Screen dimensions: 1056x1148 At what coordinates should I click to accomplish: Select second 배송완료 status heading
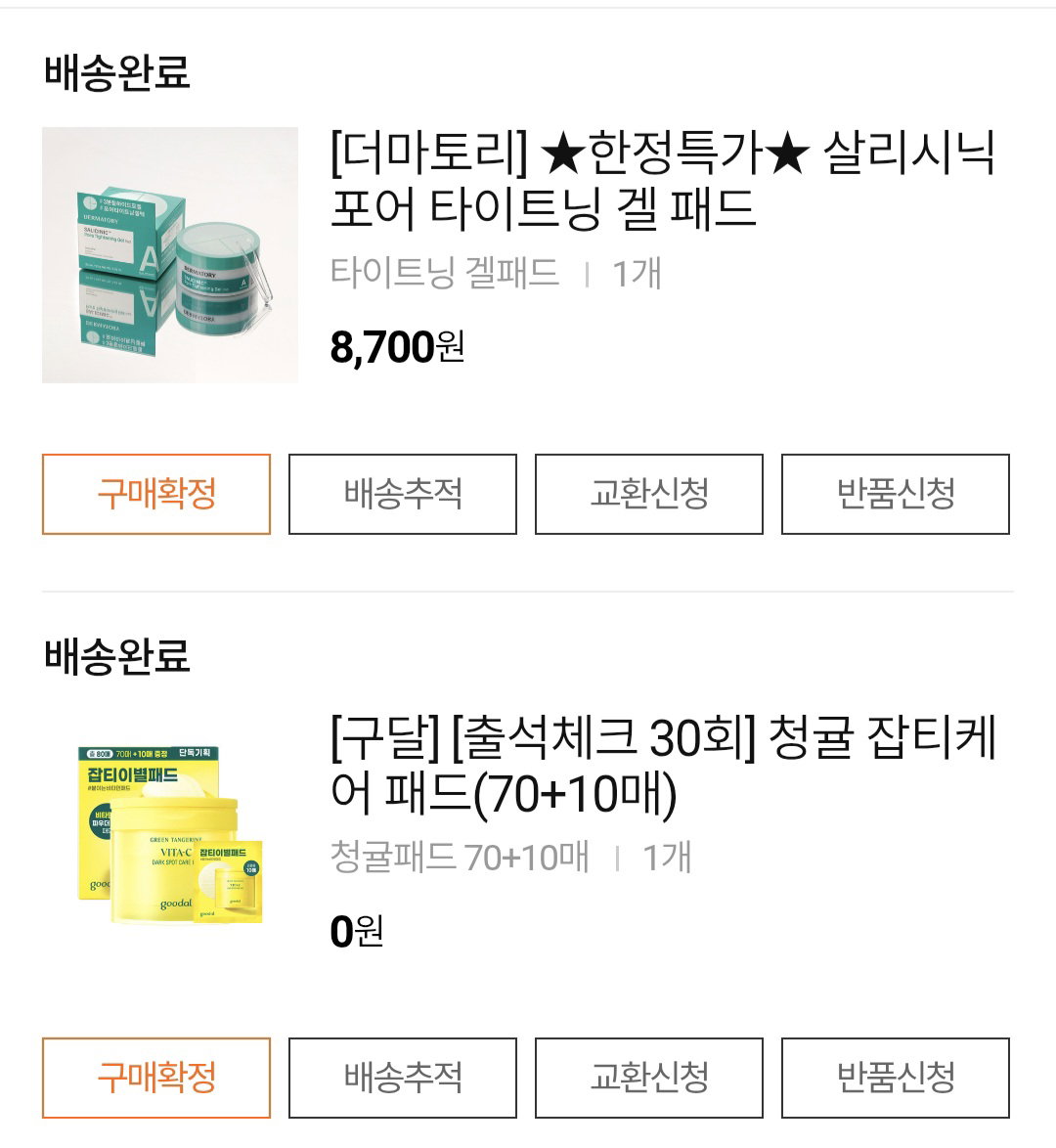pos(117,655)
